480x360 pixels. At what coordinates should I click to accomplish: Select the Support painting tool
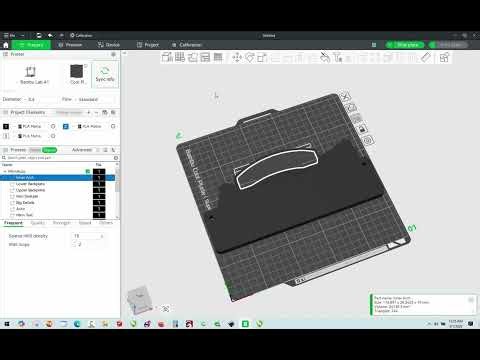[x=325, y=57]
